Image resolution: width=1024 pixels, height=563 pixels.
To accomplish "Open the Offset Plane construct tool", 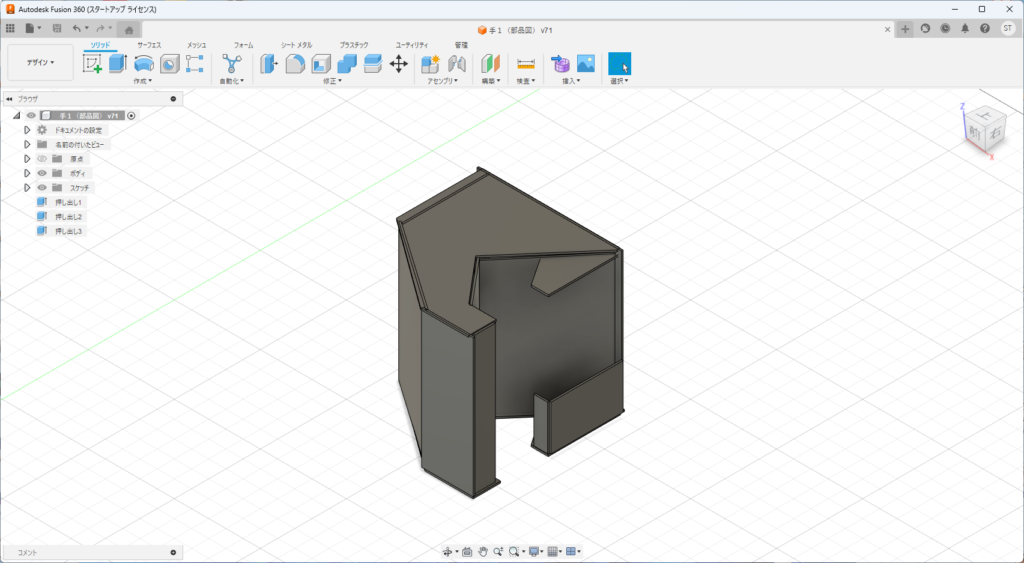I will click(x=490, y=63).
